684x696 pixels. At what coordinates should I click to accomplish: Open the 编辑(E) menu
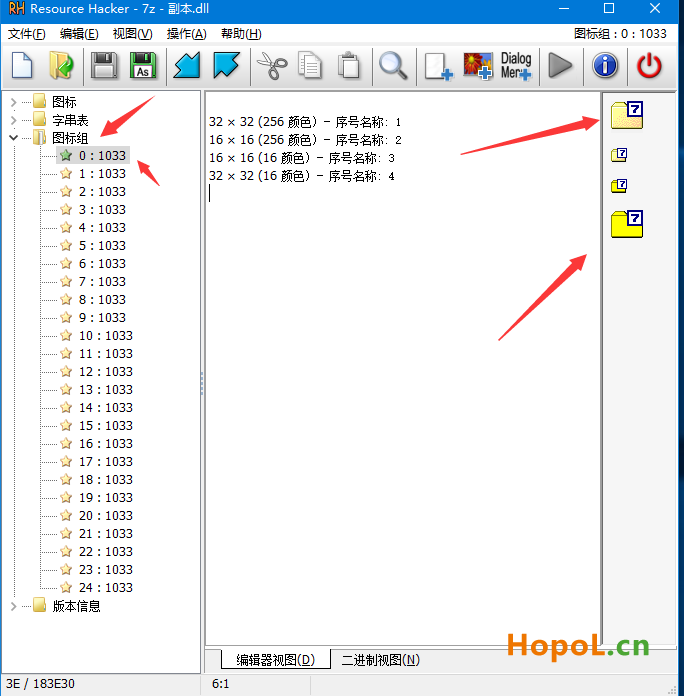pos(79,34)
